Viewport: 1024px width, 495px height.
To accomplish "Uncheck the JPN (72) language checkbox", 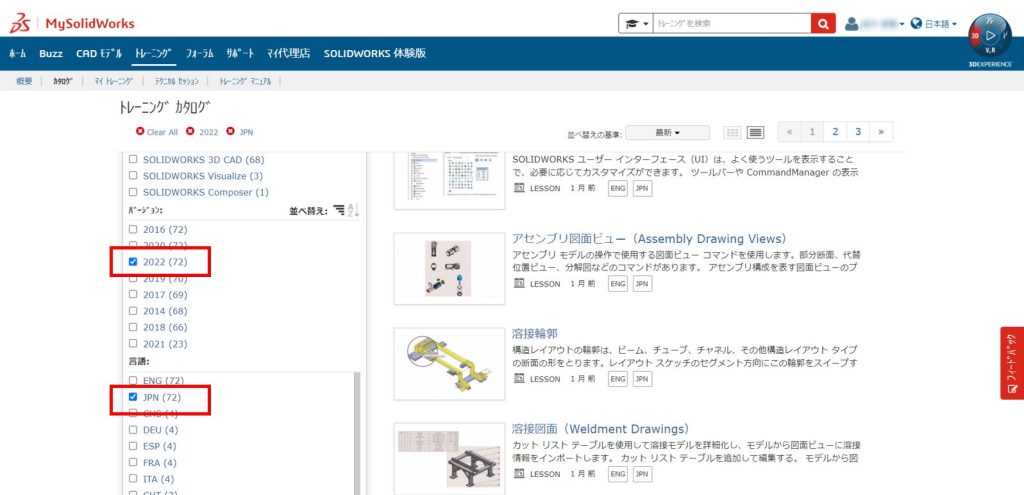I will point(133,397).
